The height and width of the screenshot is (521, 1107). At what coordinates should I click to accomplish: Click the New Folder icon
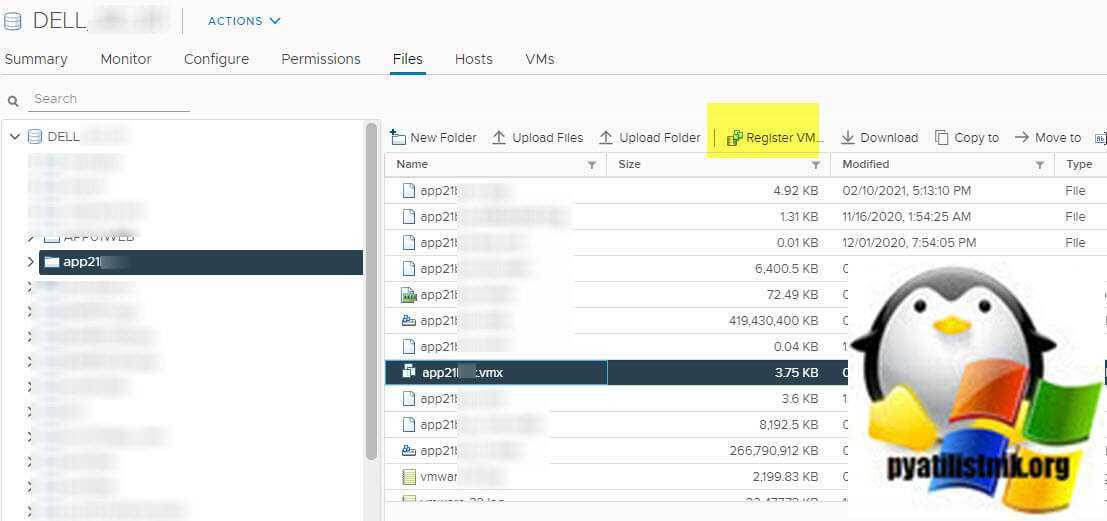coord(398,138)
